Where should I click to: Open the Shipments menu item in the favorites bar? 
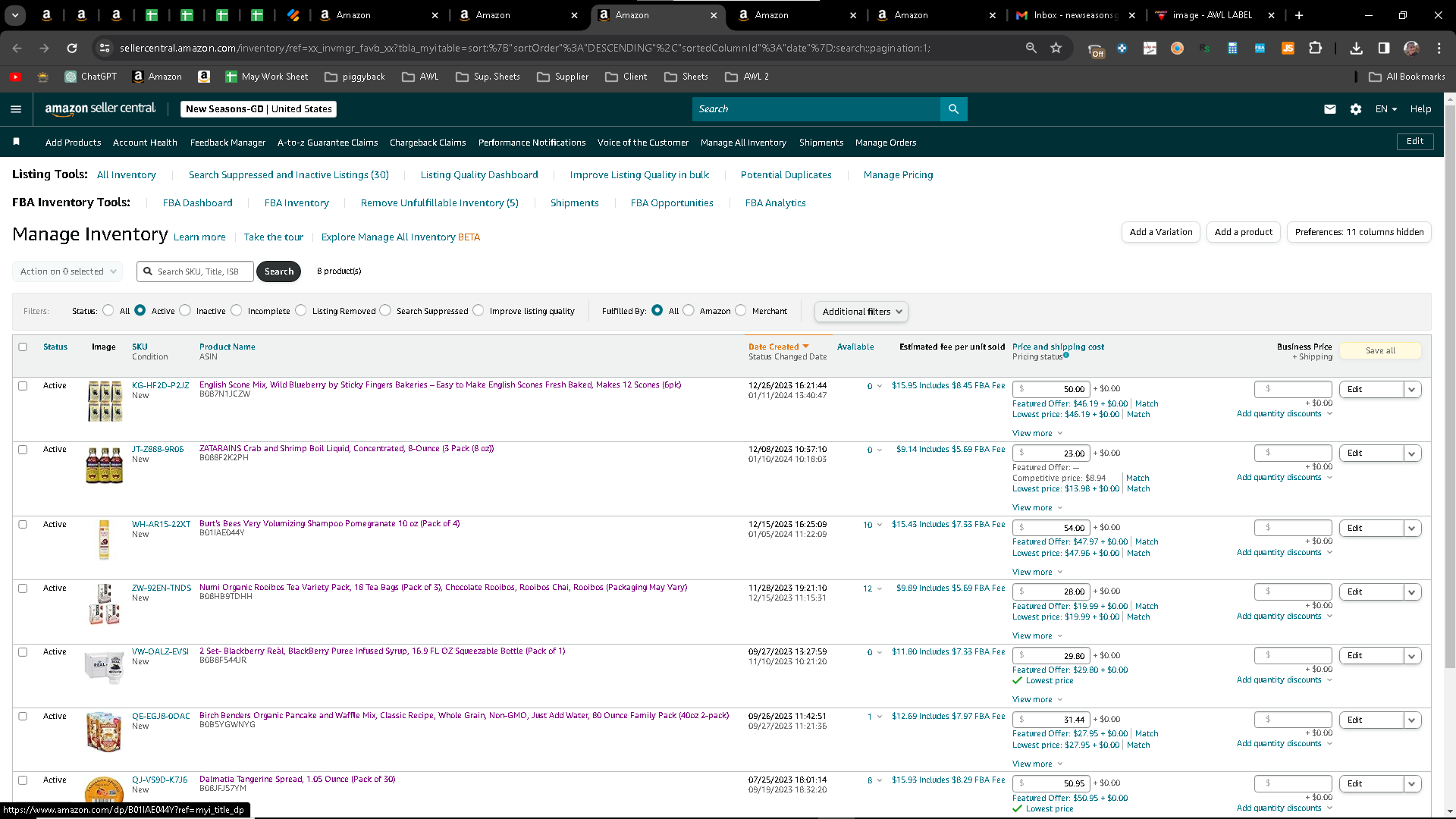(x=821, y=143)
